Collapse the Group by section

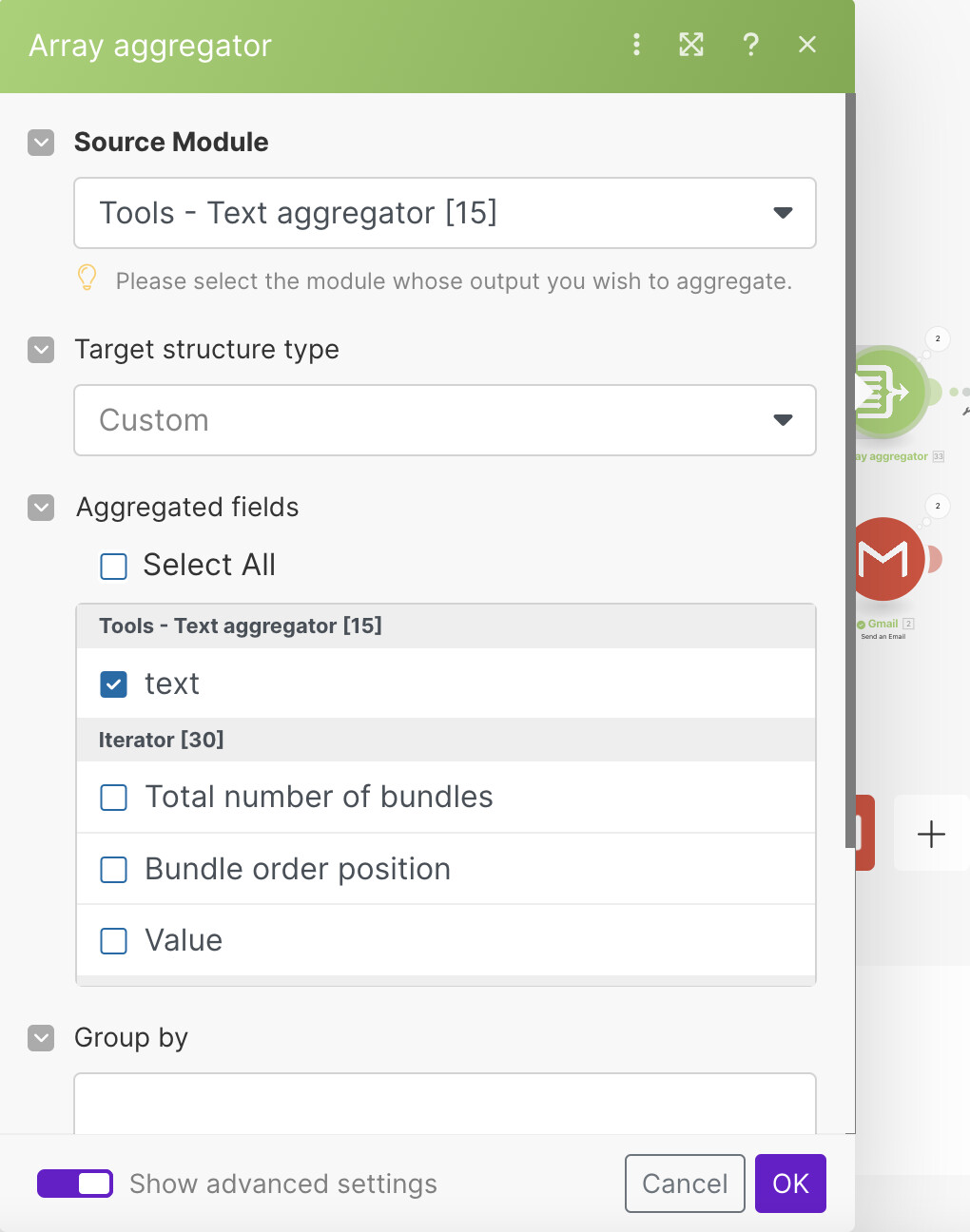click(x=41, y=1038)
